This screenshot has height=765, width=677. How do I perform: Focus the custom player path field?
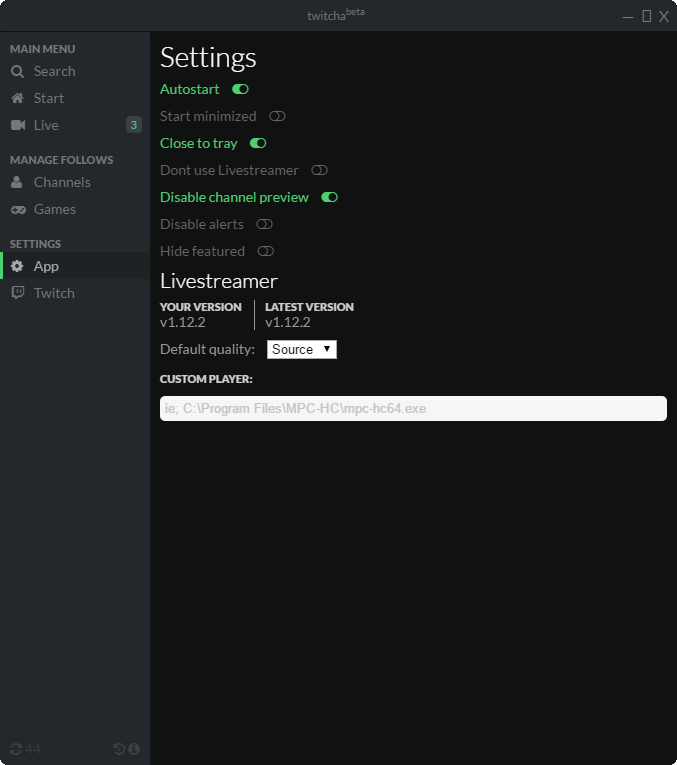click(x=413, y=408)
